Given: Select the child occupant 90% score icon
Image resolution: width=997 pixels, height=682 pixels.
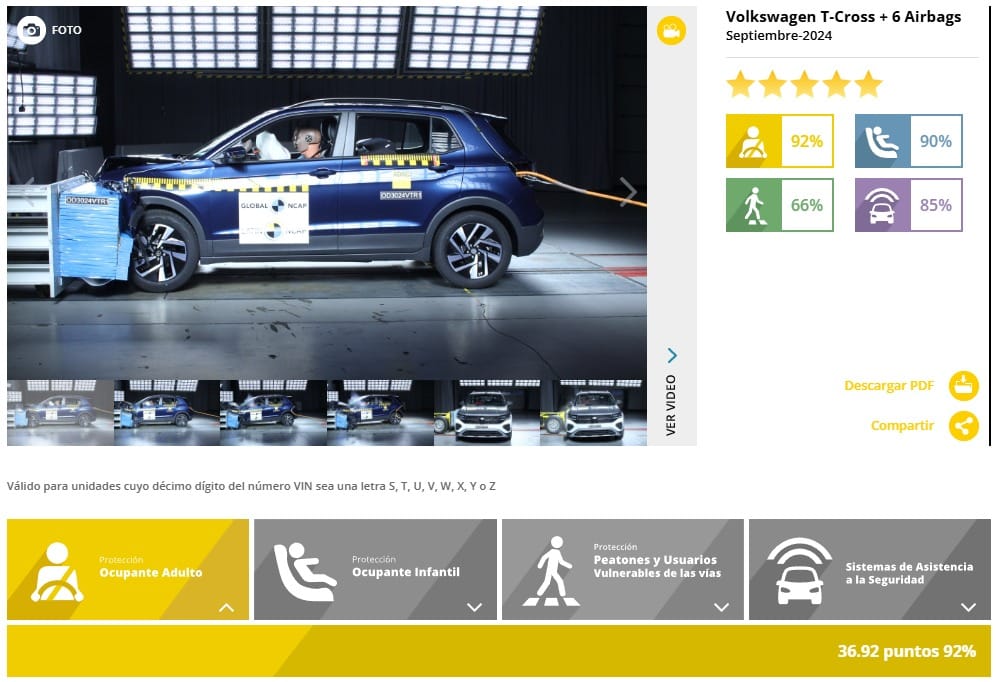Looking at the screenshot, I should point(882,141).
